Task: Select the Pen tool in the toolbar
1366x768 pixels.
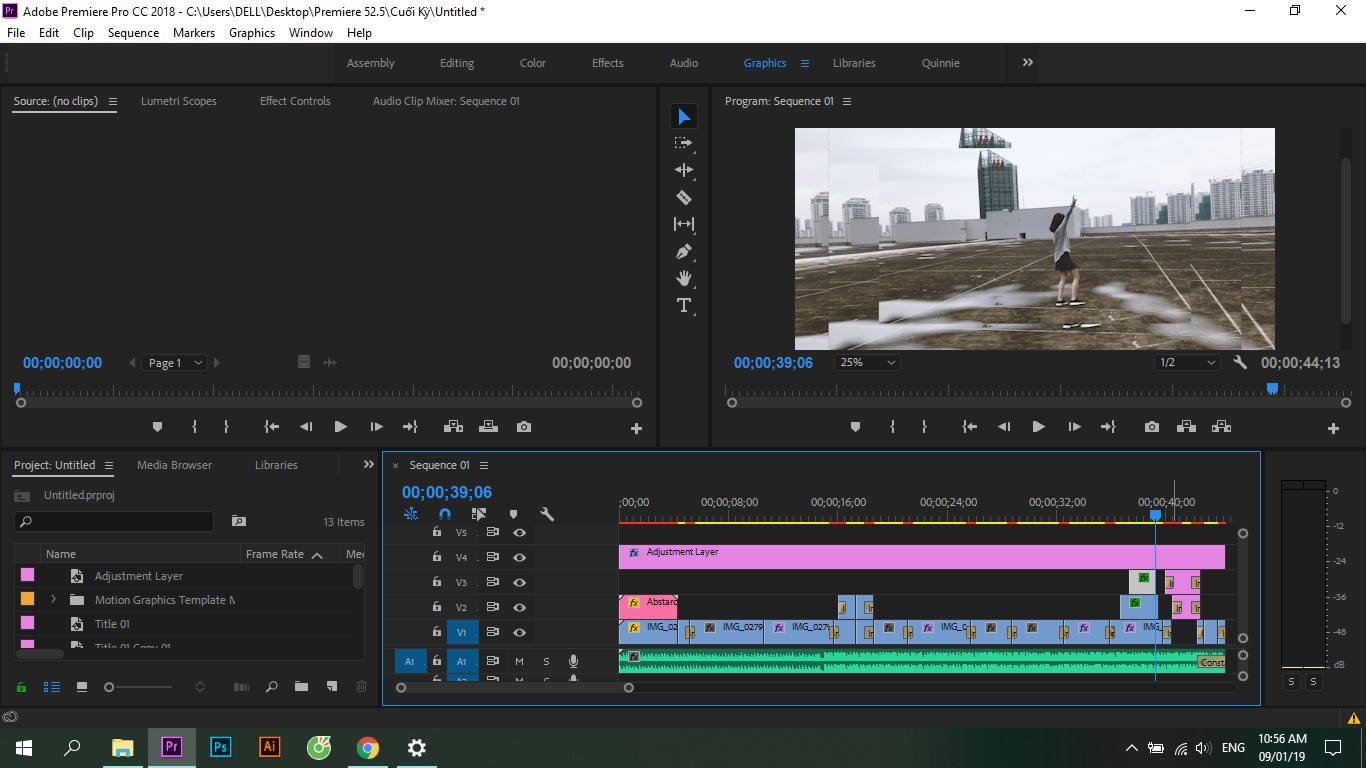Action: [x=684, y=252]
